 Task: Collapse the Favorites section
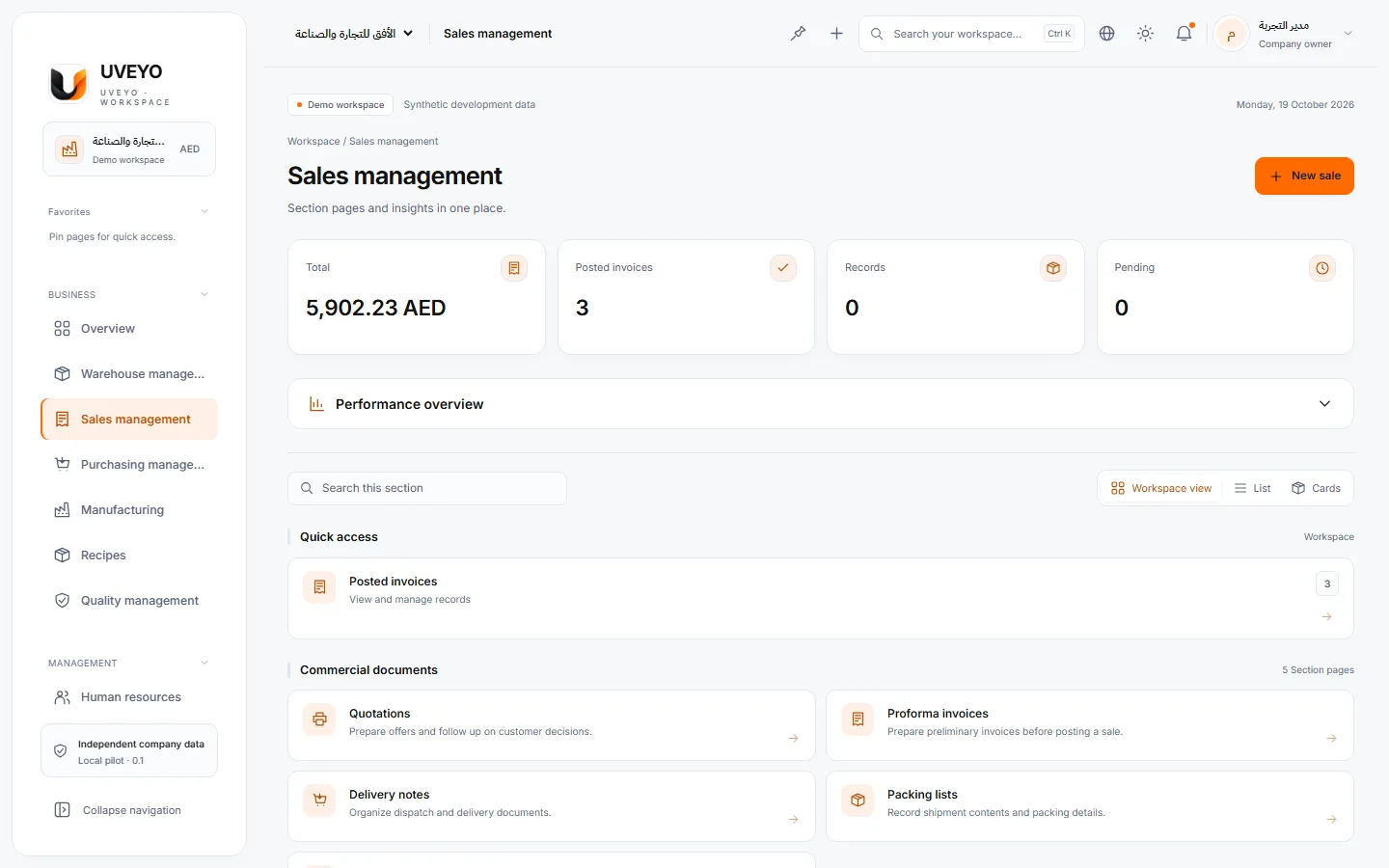[x=204, y=212]
